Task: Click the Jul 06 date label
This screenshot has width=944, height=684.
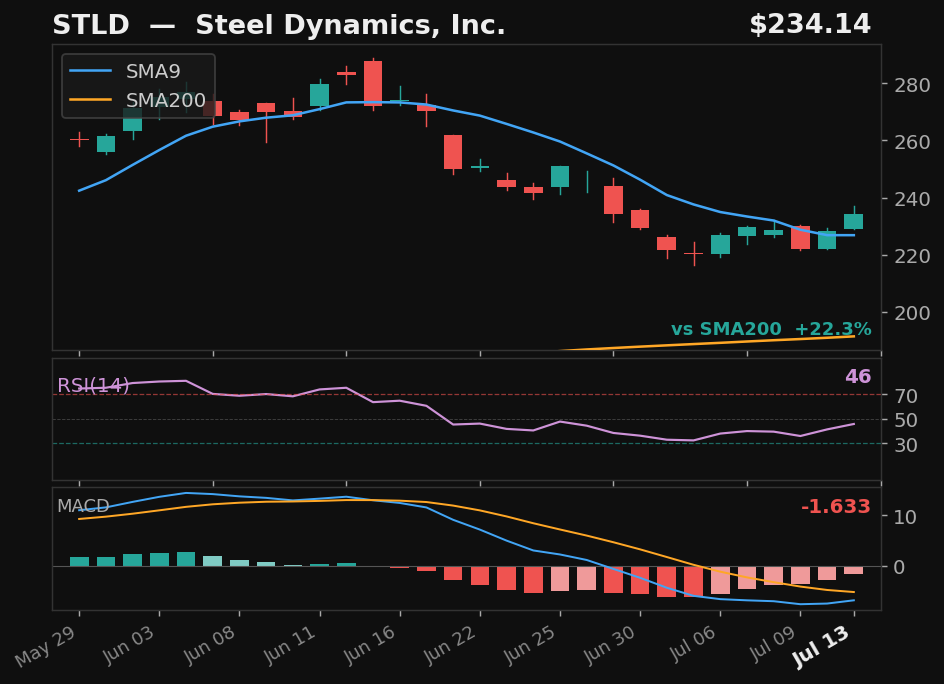Action: tap(692, 644)
